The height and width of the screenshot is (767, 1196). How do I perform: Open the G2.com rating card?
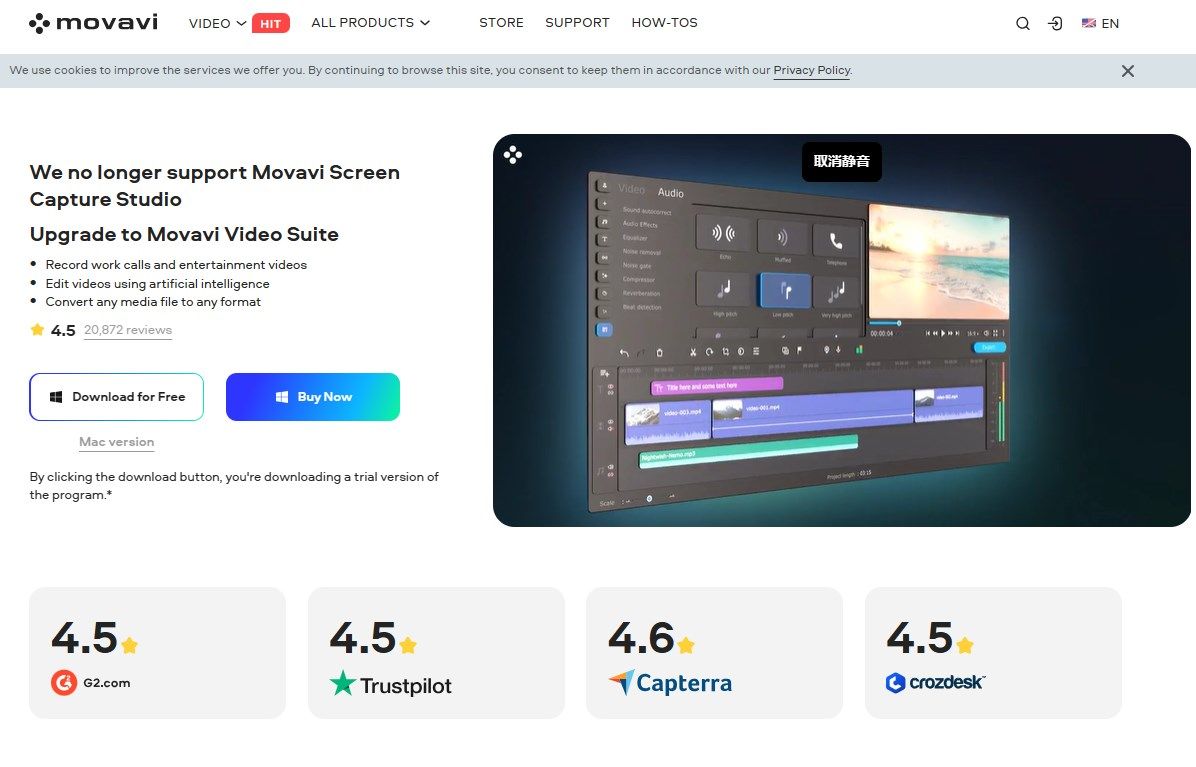point(157,653)
